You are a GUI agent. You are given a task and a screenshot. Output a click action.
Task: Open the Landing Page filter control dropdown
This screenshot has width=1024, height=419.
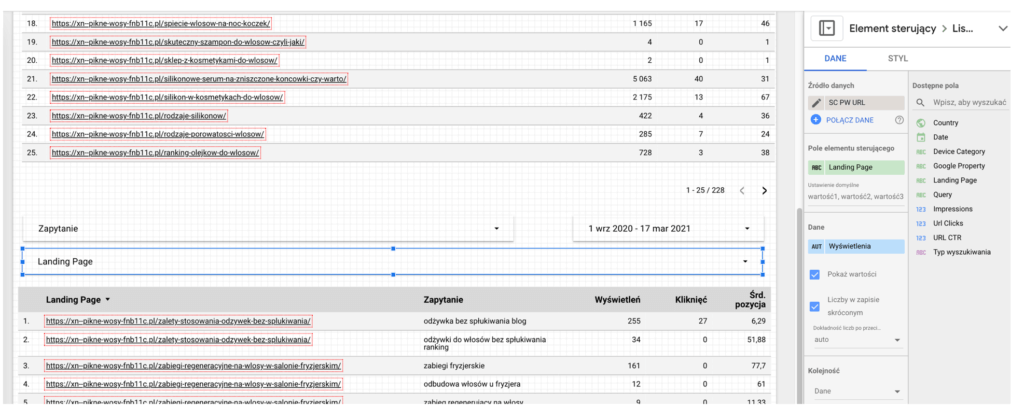click(744, 261)
